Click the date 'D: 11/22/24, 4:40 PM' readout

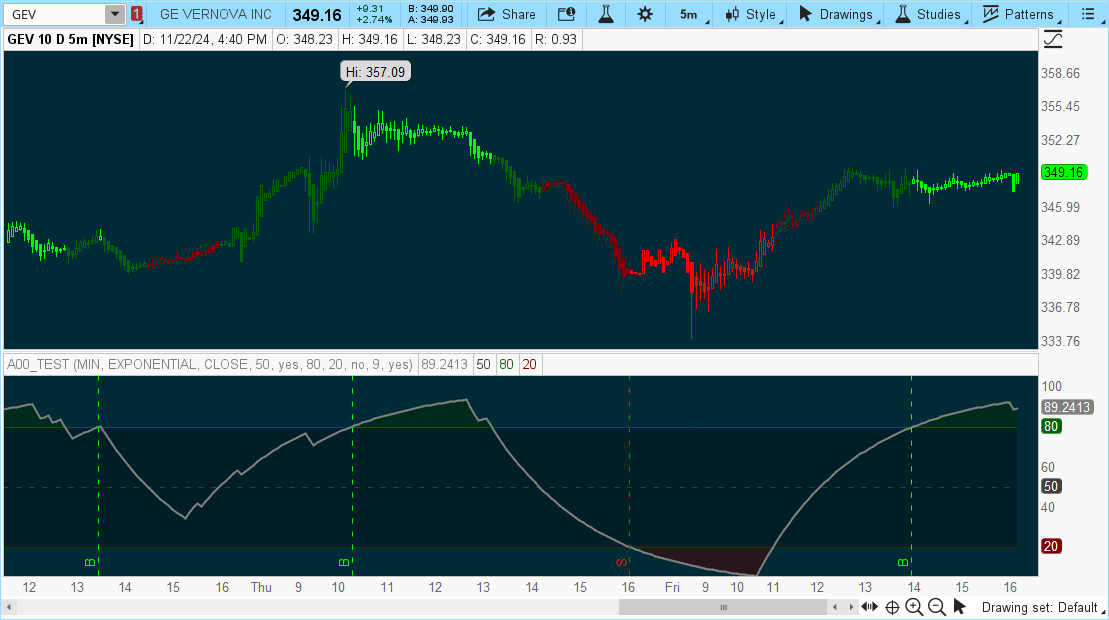click(205, 40)
